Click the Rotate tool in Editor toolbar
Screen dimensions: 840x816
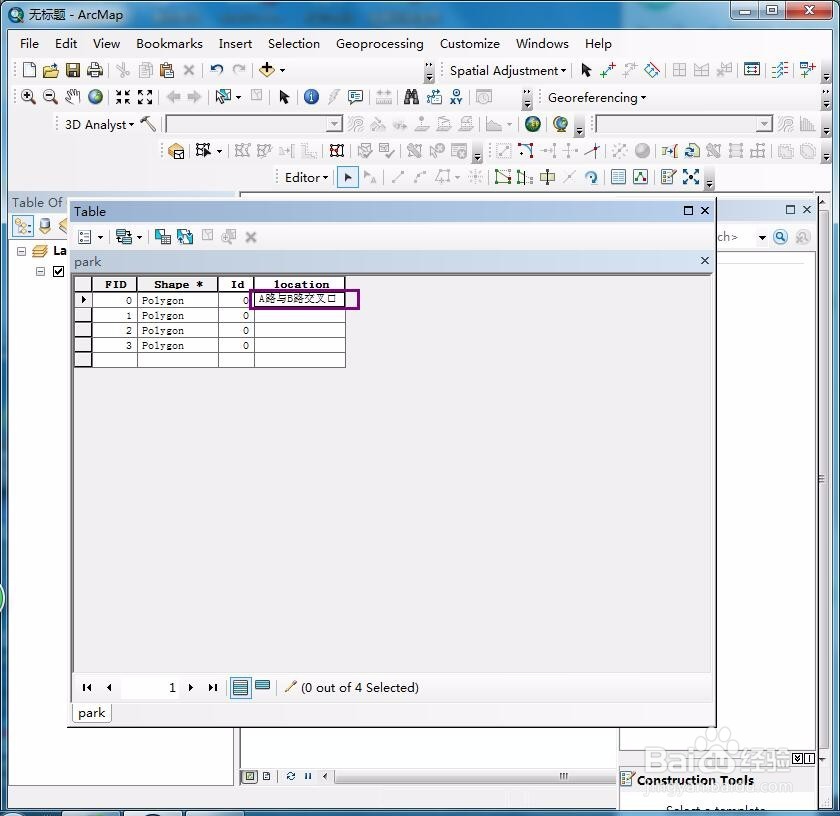click(591, 177)
